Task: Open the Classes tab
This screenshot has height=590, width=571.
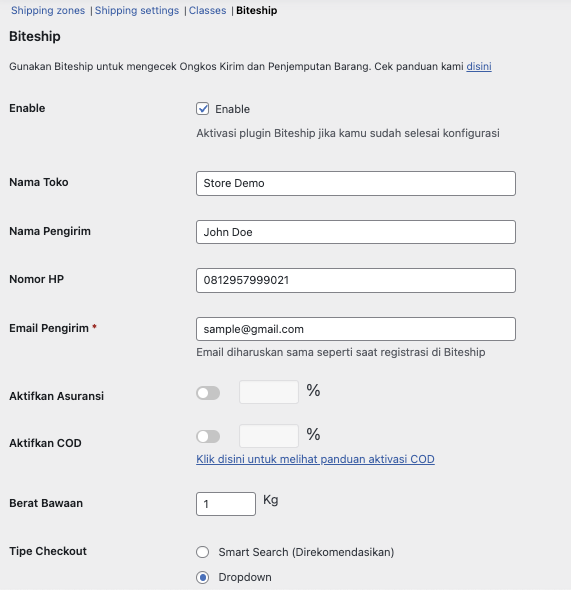Action: (x=208, y=11)
